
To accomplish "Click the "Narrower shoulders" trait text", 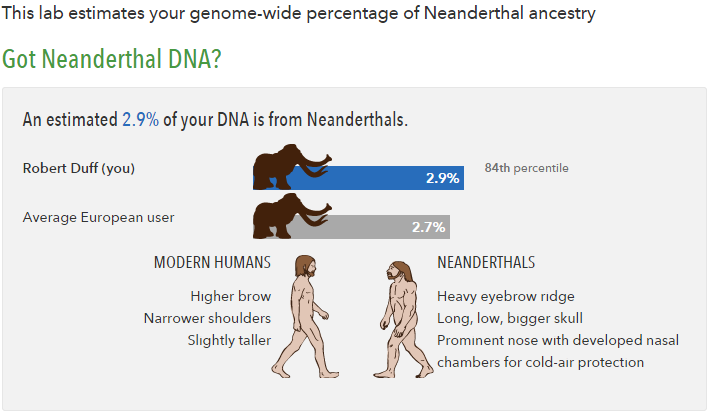I will coord(207,318).
